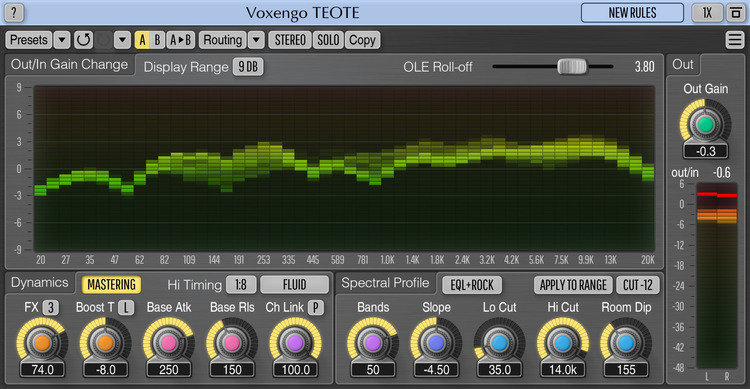Screen dimensions: 750x389
Task: Click the Room Dip value field 155
Action: pyautogui.click(x=626, y=369)
